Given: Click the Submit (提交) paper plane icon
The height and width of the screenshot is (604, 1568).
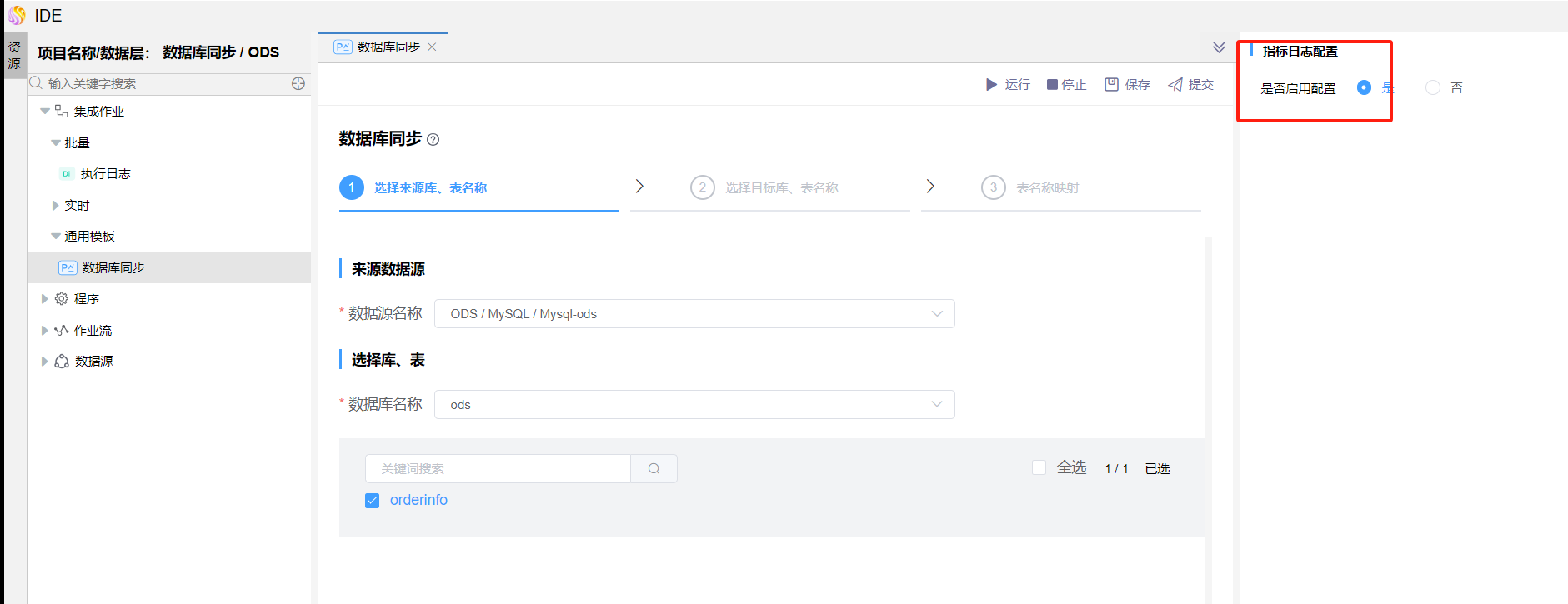Looking at the screenshot, I should point(1175,84).
